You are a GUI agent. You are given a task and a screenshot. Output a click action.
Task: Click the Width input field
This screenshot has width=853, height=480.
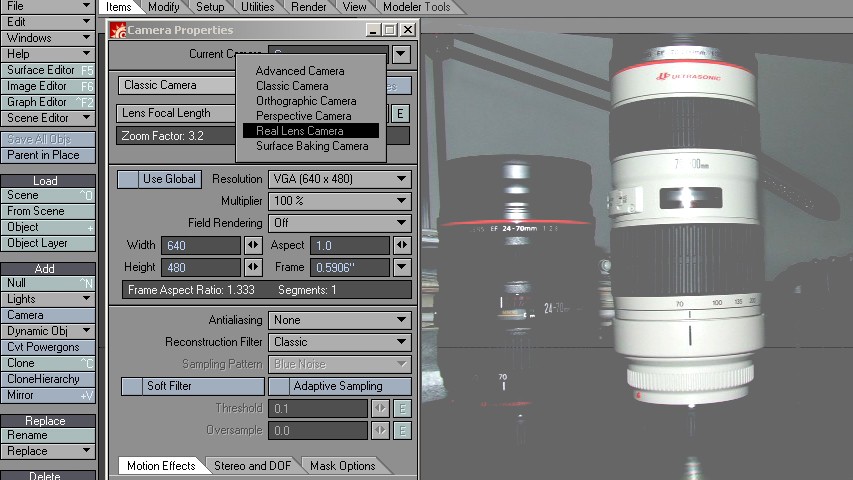click(x=201, y=246)
